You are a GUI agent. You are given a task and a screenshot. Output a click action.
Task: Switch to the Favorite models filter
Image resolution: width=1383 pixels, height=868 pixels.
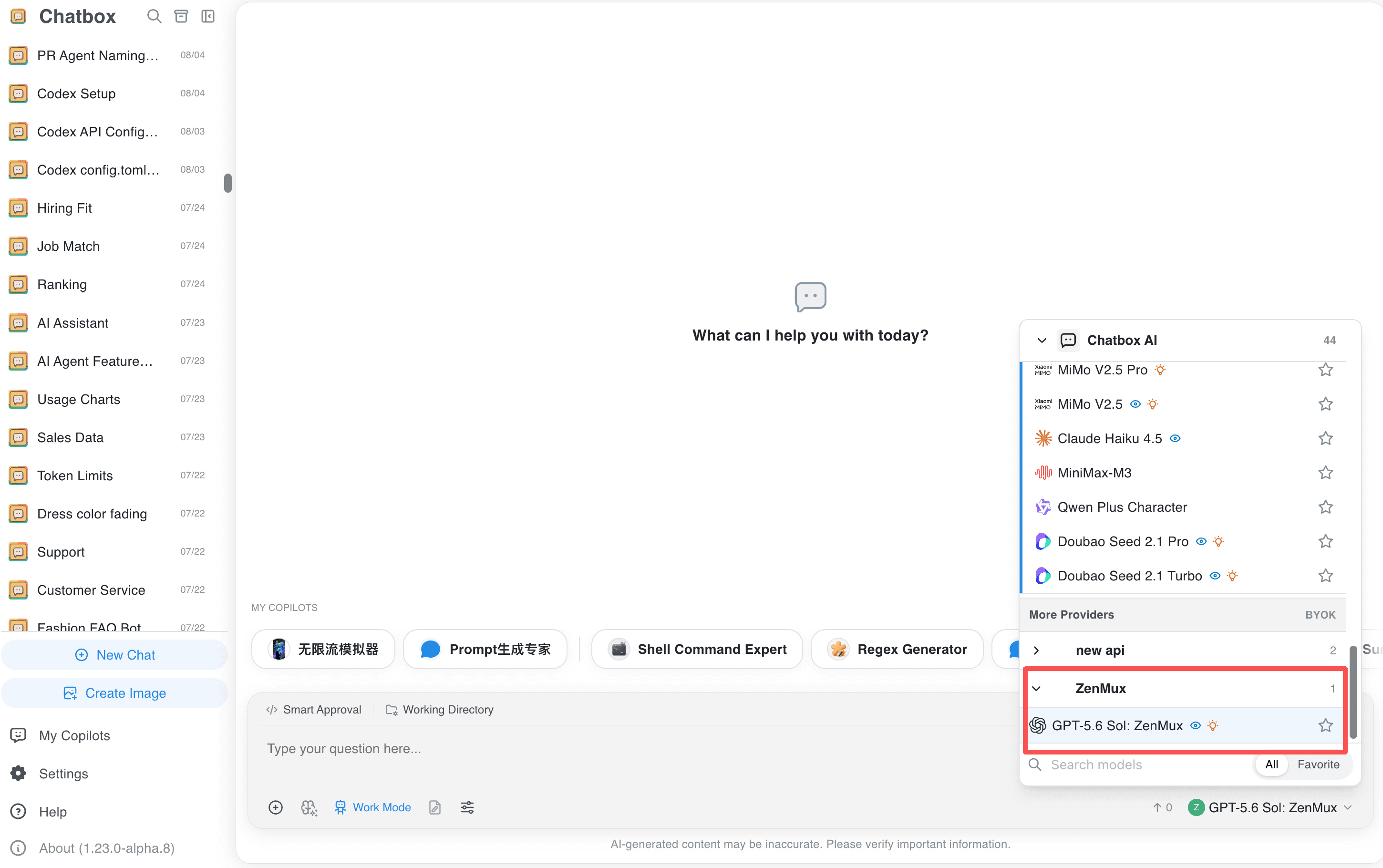click(x=1318, y=764)
